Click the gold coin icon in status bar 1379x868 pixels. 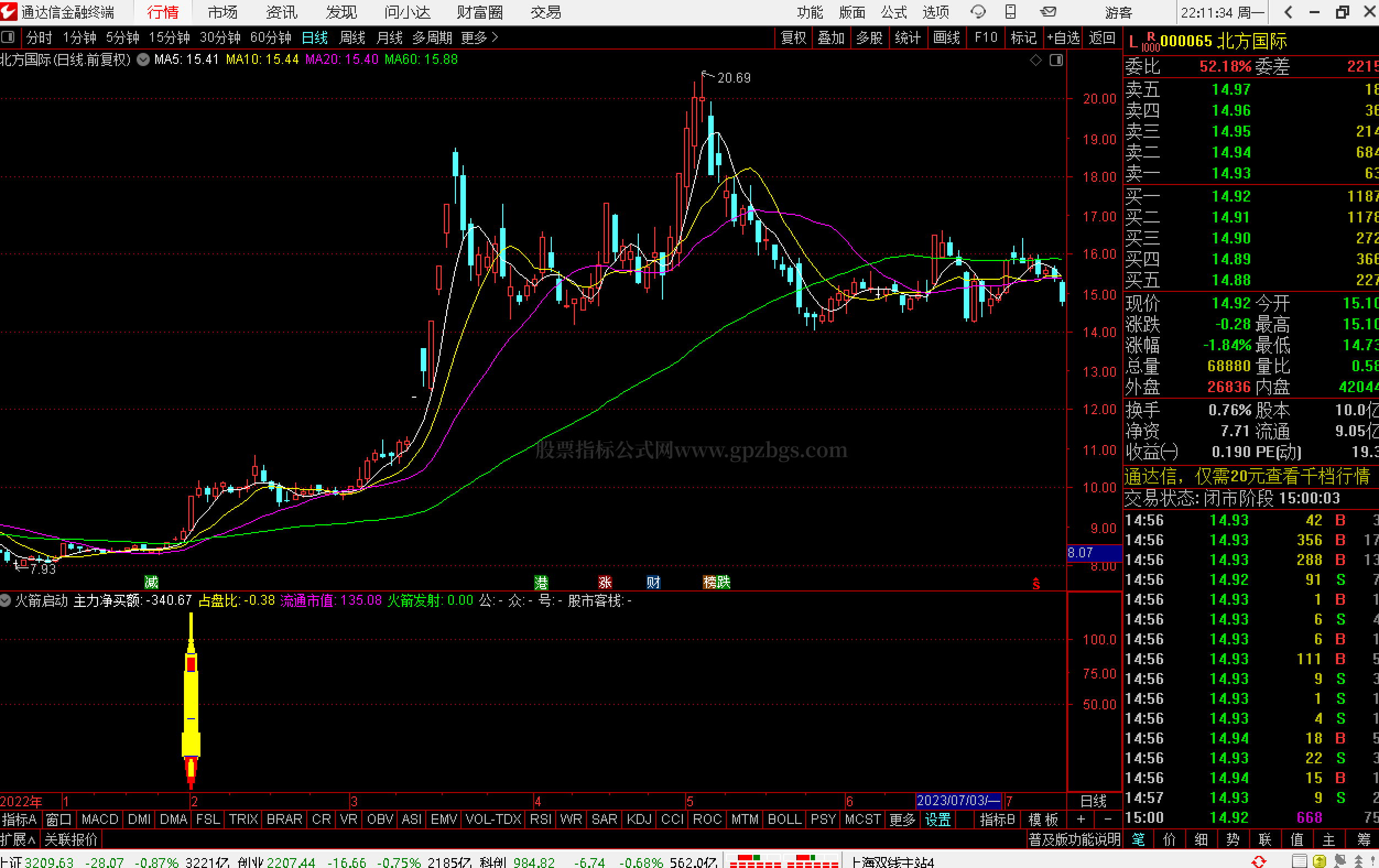click(1320, 861)
